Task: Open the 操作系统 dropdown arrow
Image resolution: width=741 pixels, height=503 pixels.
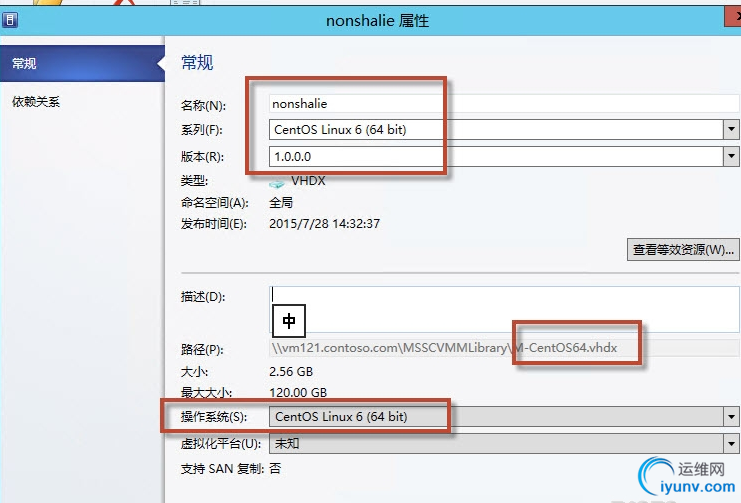Action: pos(731,417)
